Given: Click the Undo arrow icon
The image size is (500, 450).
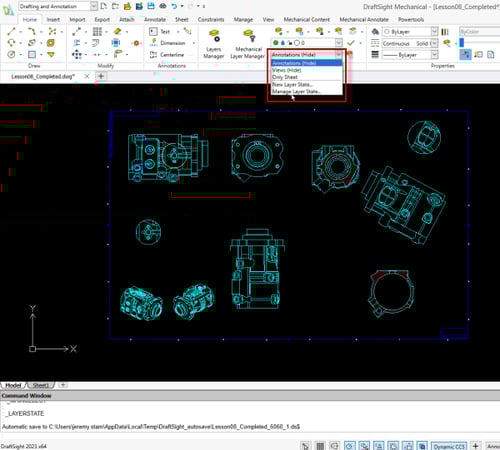Looking at the screenshot, I should point(174,6).
